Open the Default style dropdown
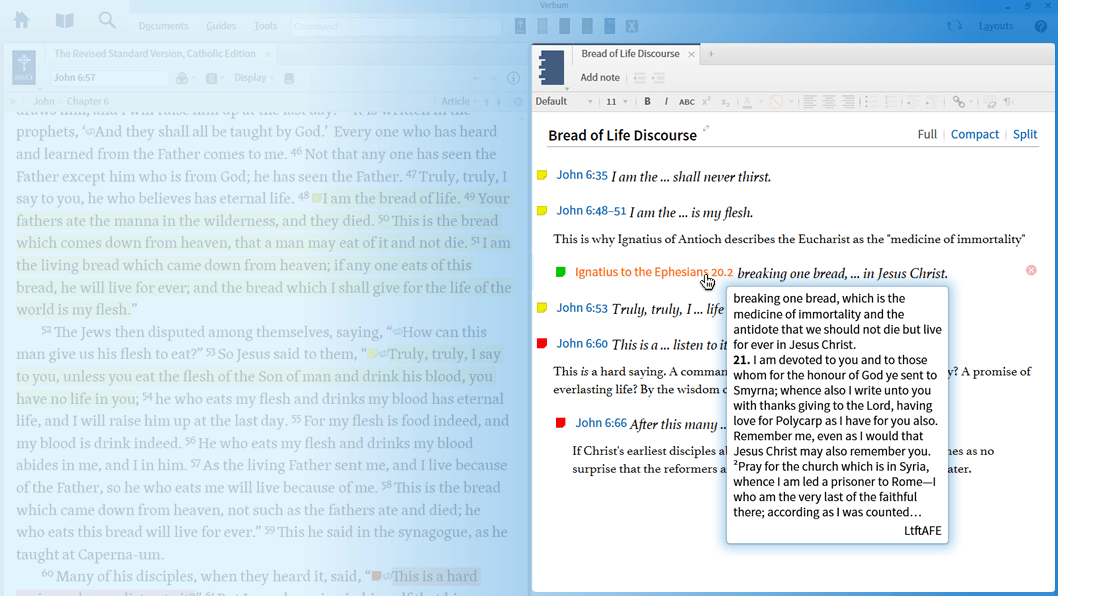Image resolution: width=1112 pixels, height=596 pixels. [564, 101]
